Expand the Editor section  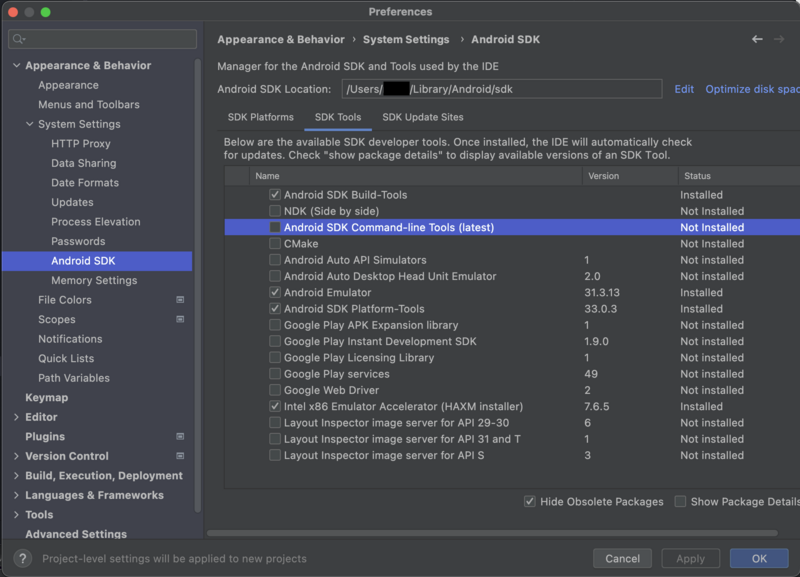(x=16, y=417)
